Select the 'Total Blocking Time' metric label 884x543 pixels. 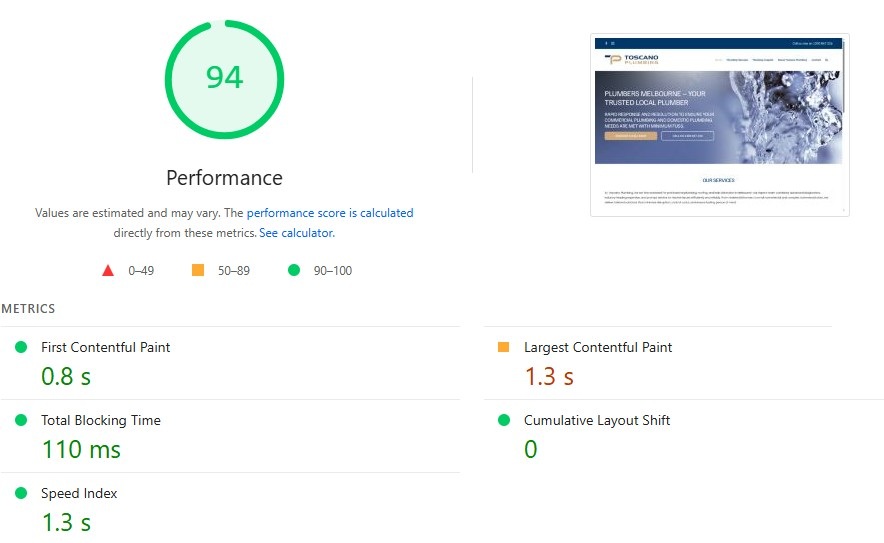[x=101, y=420]
